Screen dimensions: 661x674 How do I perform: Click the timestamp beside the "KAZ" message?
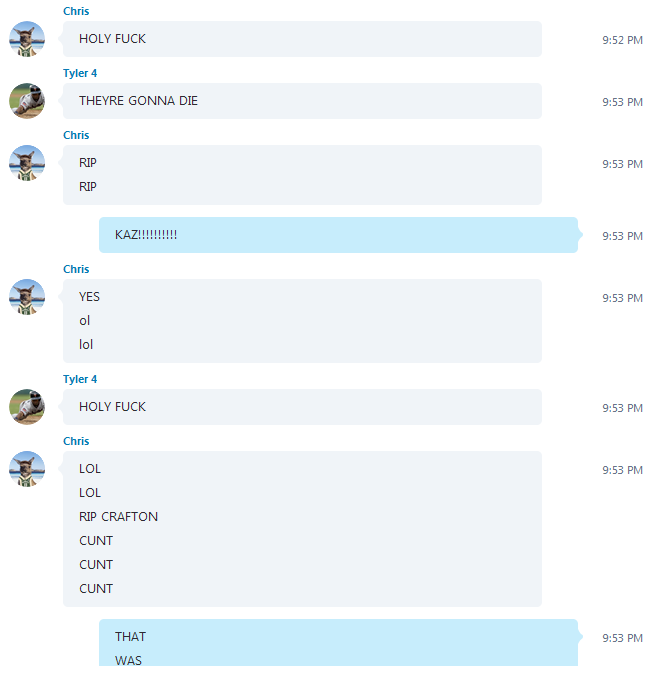pyautogui.click(x=622, y=236)
